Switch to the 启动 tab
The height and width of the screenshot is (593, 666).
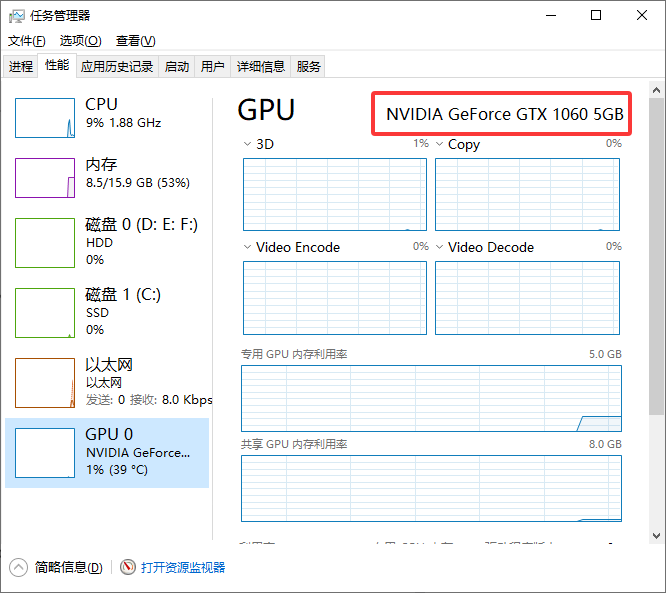[x=177, y=66]
